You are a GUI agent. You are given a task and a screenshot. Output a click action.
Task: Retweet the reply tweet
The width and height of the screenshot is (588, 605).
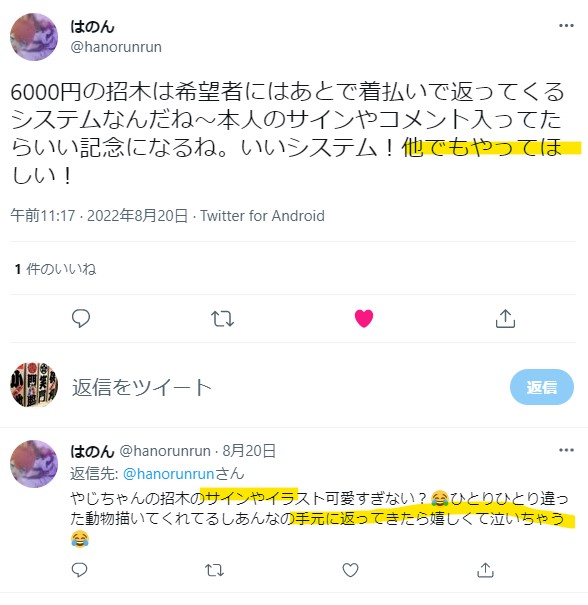point(214,570)
